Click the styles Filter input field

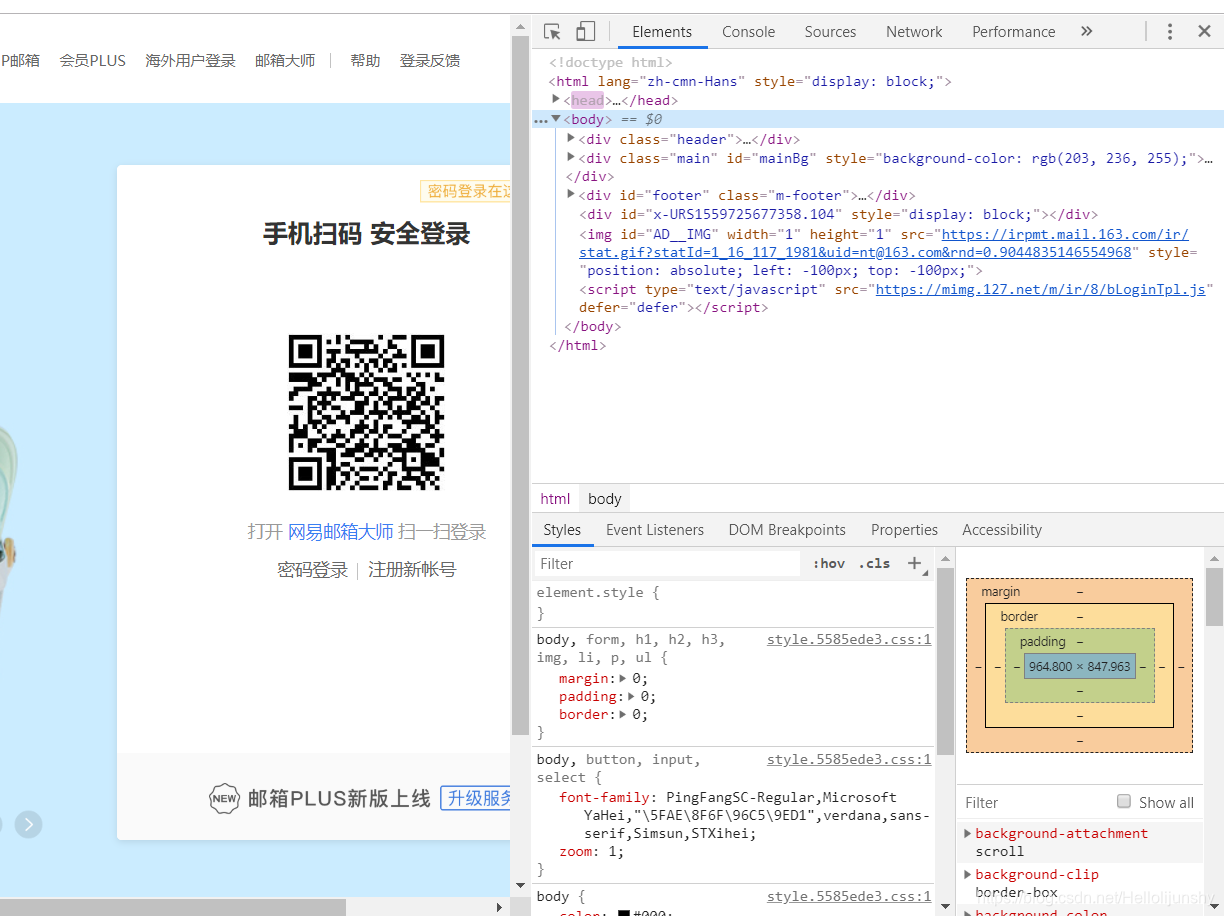point(667,564)
